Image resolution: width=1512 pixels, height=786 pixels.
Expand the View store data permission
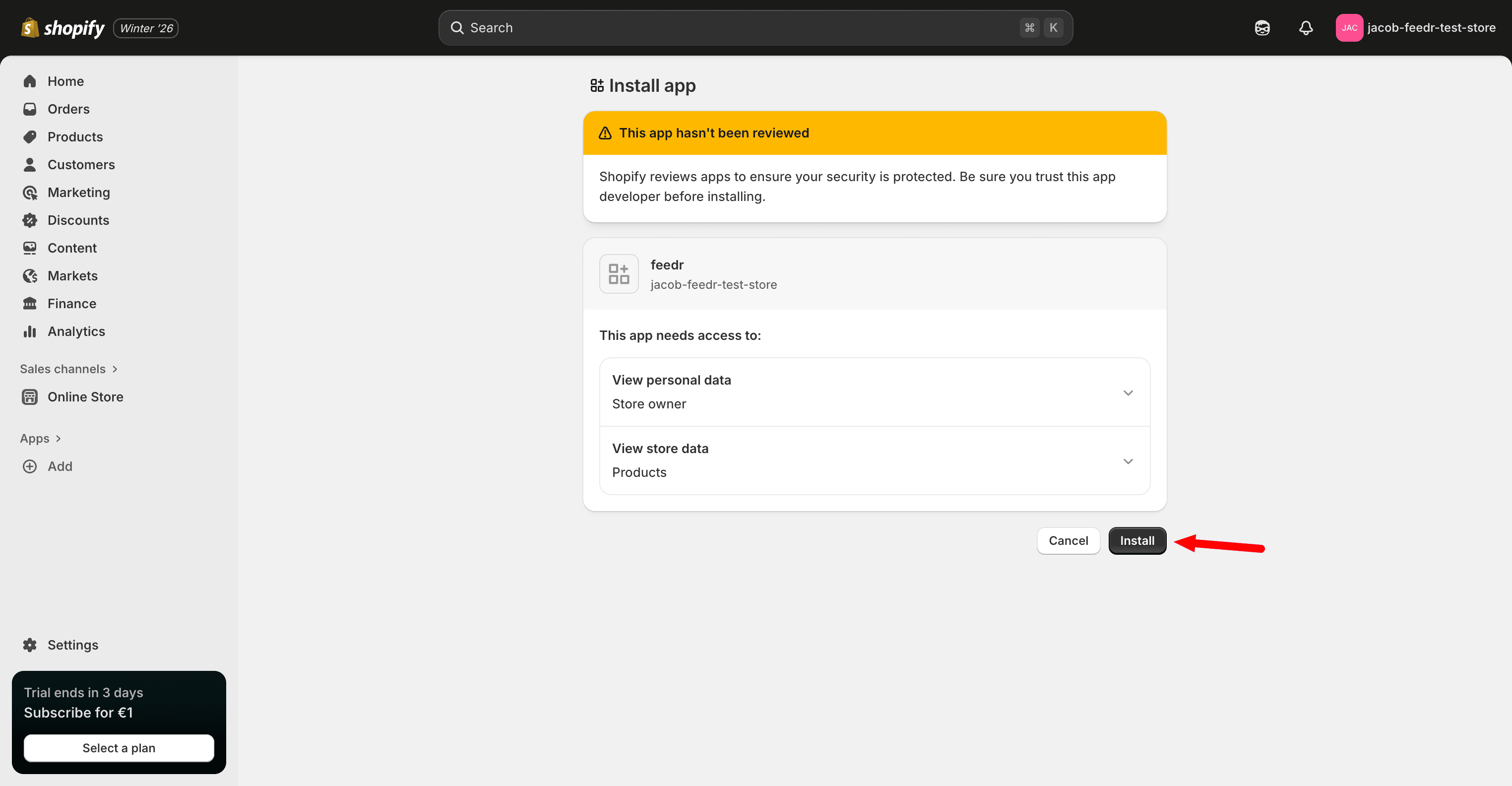pyautogui.click(x=1128, y=461)
